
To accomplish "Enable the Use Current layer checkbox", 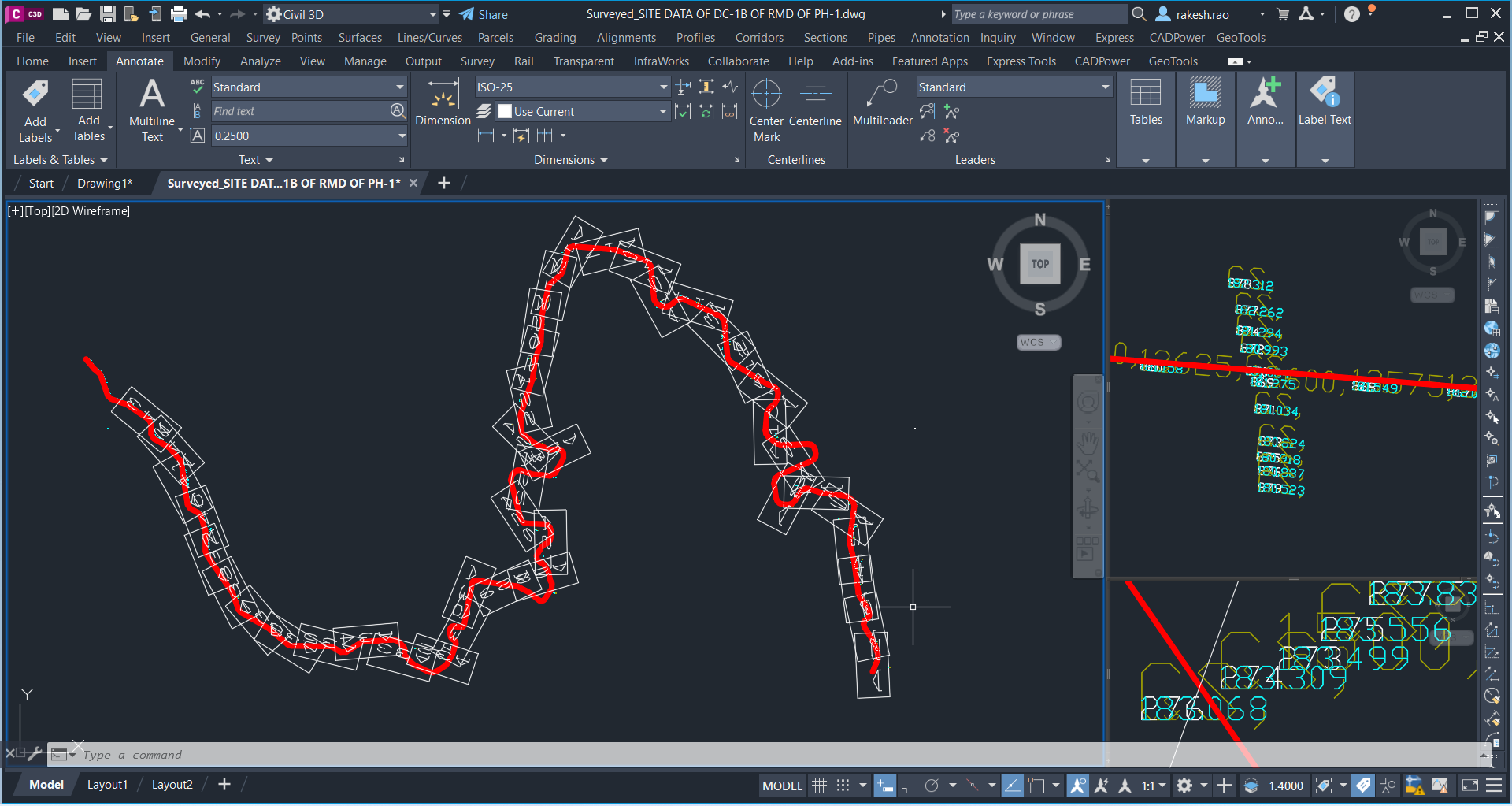I will click(506, 111).
